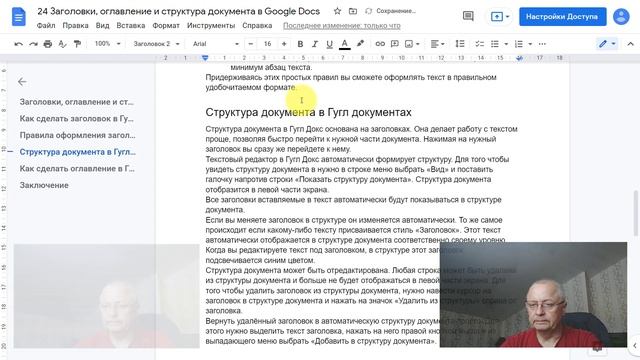Star the document title
The height and width of the screenshot is (360, 640).
[x=337, y=11]
